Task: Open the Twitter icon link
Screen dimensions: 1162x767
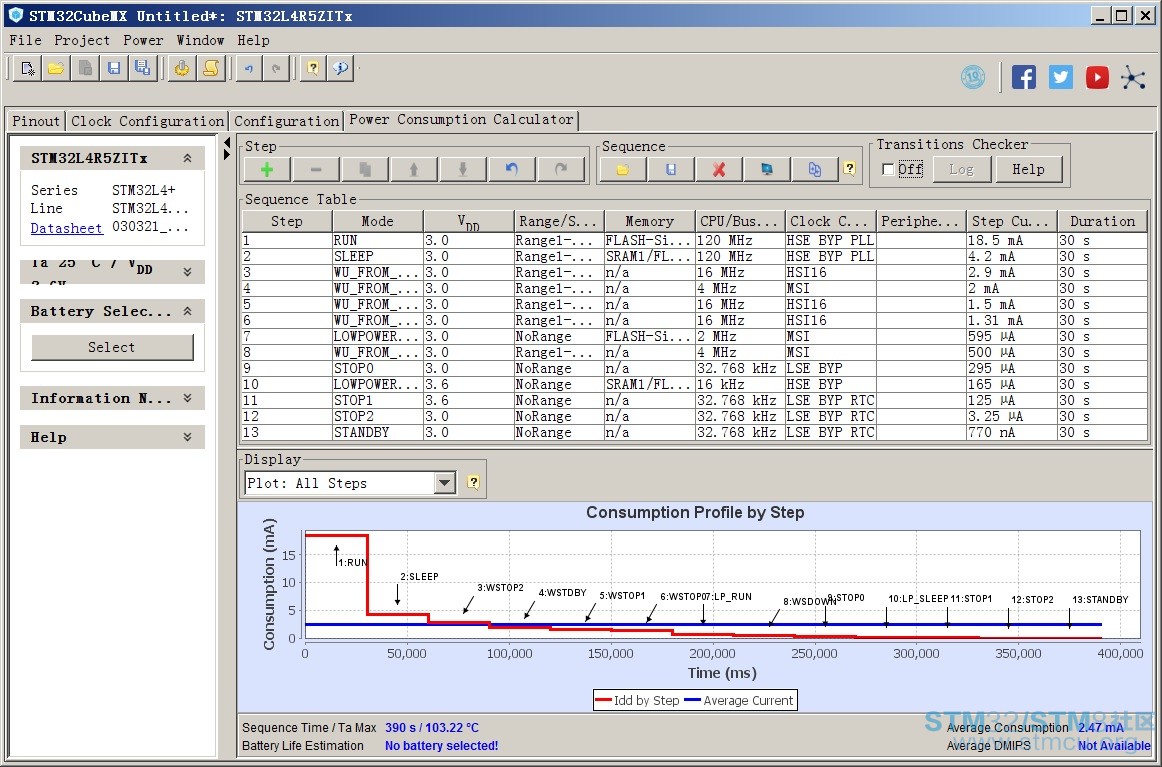Action: pyautogui.click(x=1060, y=77)
